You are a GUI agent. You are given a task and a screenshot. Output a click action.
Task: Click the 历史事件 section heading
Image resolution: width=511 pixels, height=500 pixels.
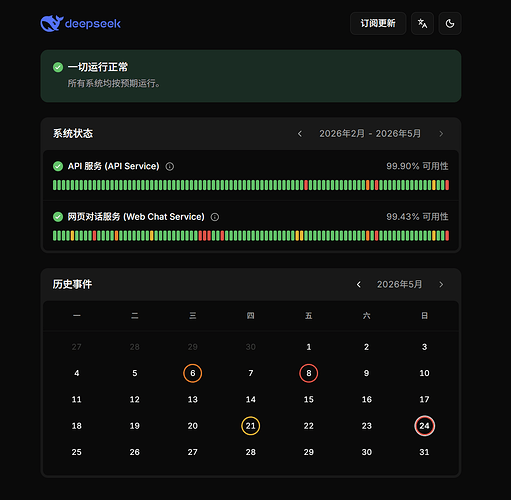72,284
